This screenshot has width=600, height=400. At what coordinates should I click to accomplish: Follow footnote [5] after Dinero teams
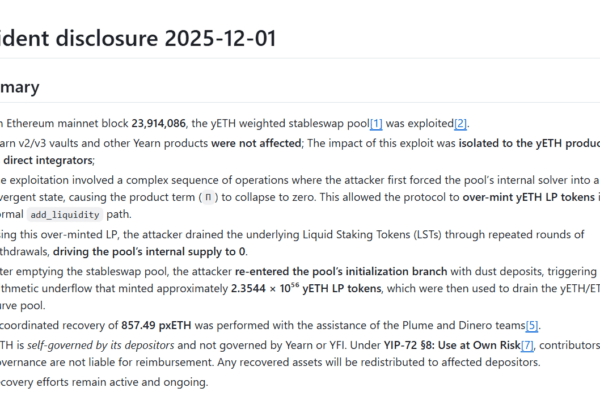532,325
